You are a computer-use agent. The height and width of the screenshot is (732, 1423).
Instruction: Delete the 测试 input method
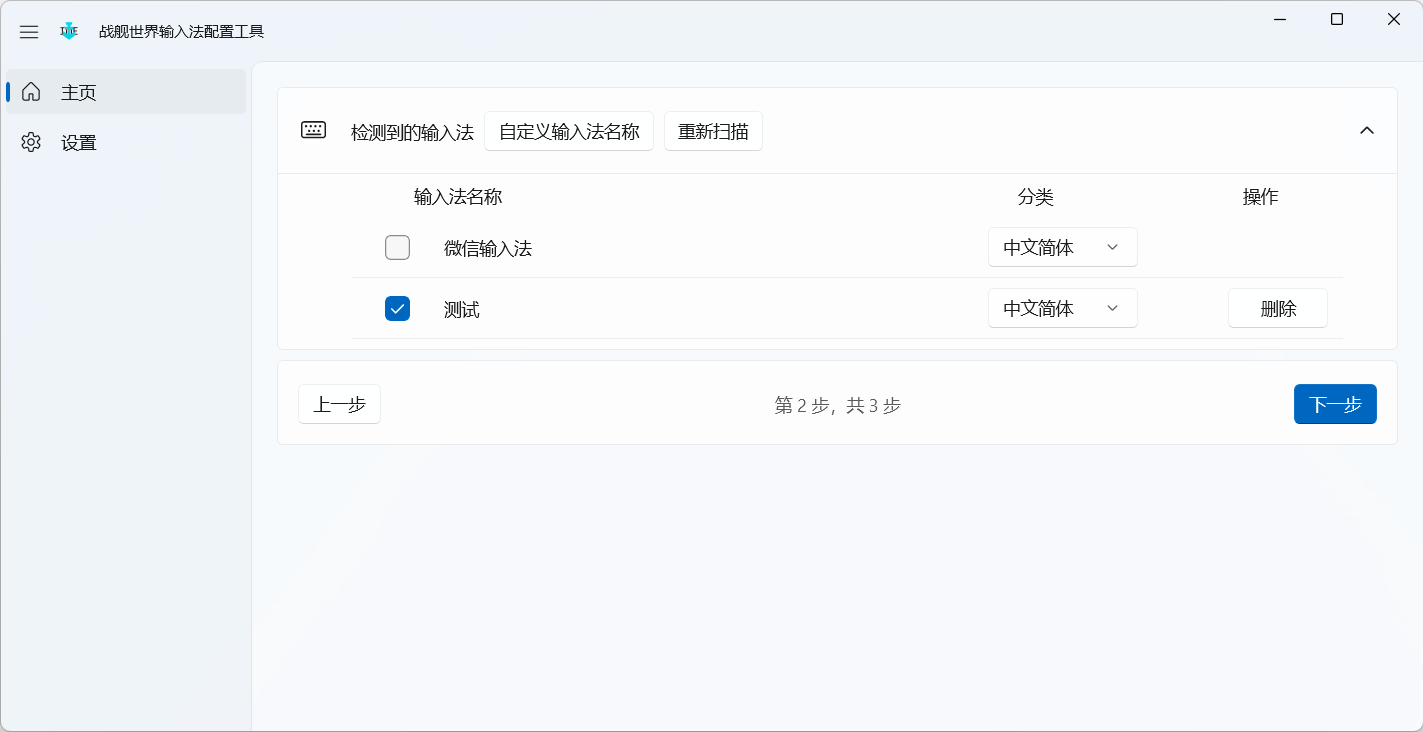tap(1278, 309)
